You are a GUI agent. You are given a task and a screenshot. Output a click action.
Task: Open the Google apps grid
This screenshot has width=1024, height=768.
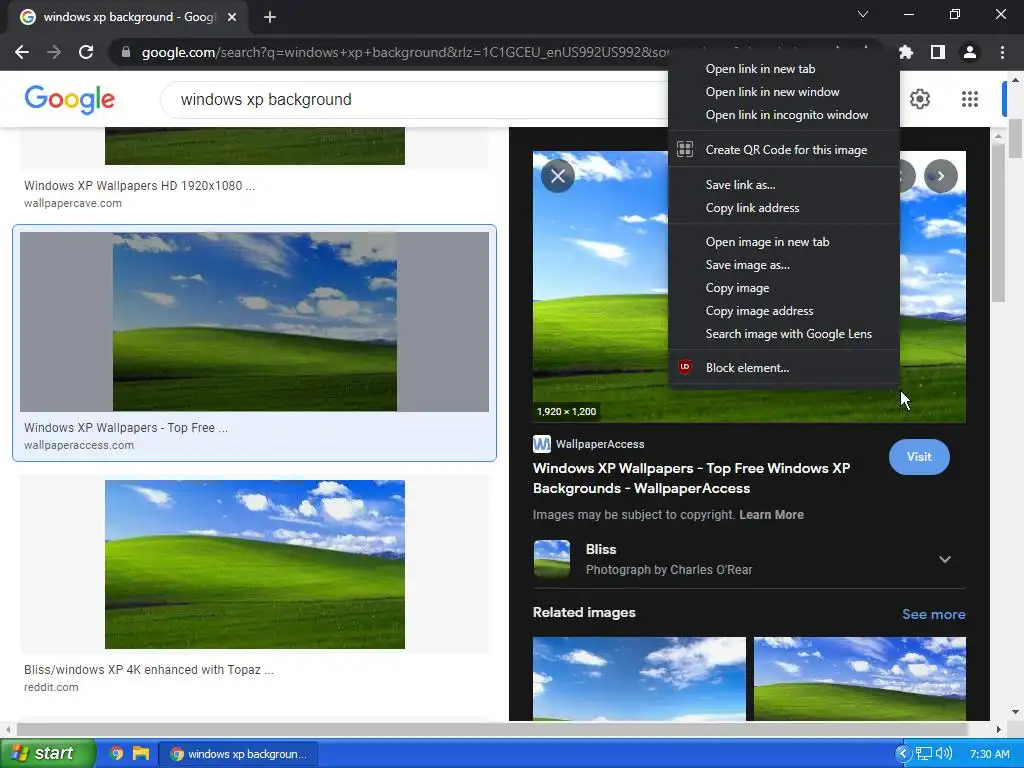[x=970, y=99]
